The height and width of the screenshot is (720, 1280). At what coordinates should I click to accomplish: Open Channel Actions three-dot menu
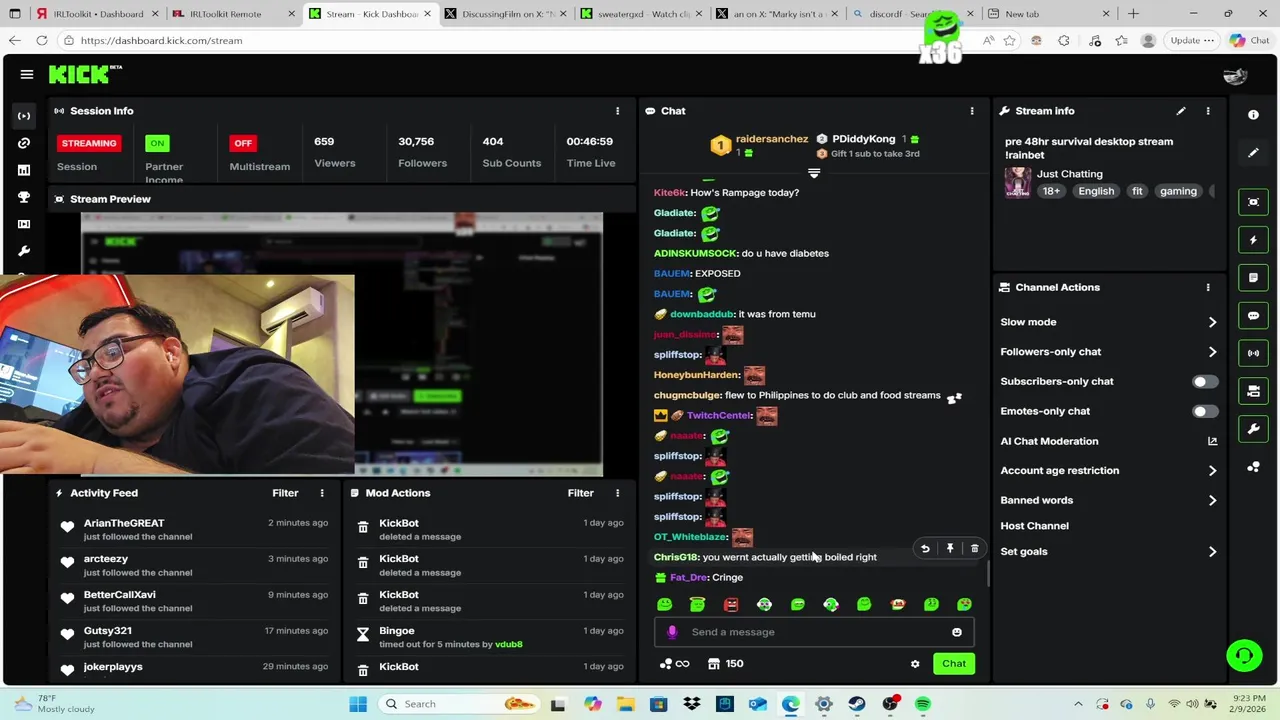point(1208,287)
